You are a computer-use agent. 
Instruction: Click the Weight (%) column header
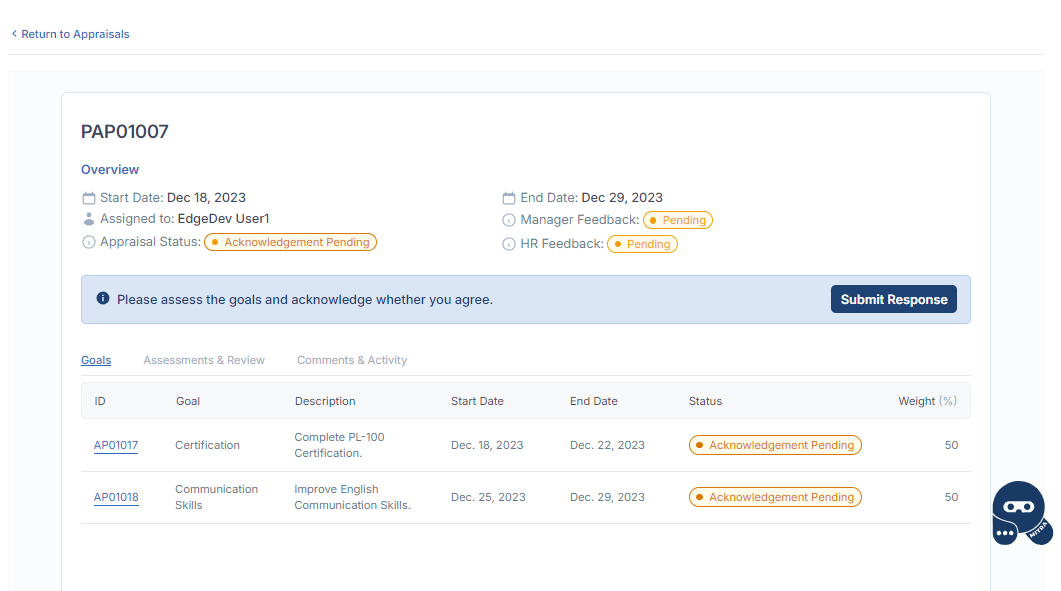[x=927, y=401]
